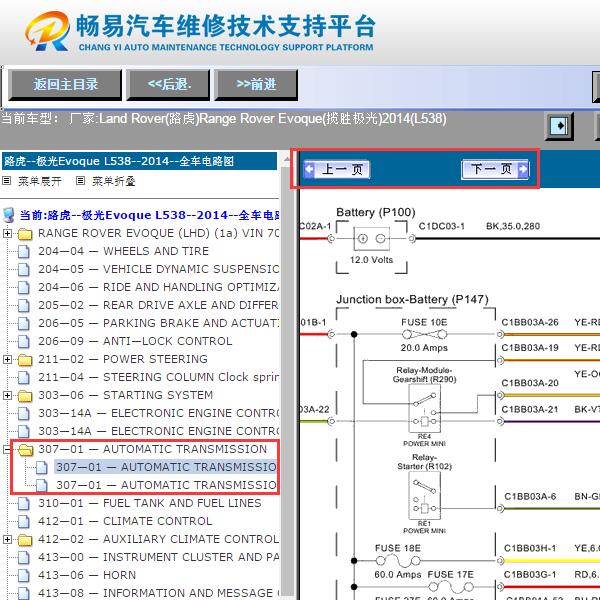Click the 菜单展开 list icon
This screenshot has width=600, height=600.
point(7,180)
